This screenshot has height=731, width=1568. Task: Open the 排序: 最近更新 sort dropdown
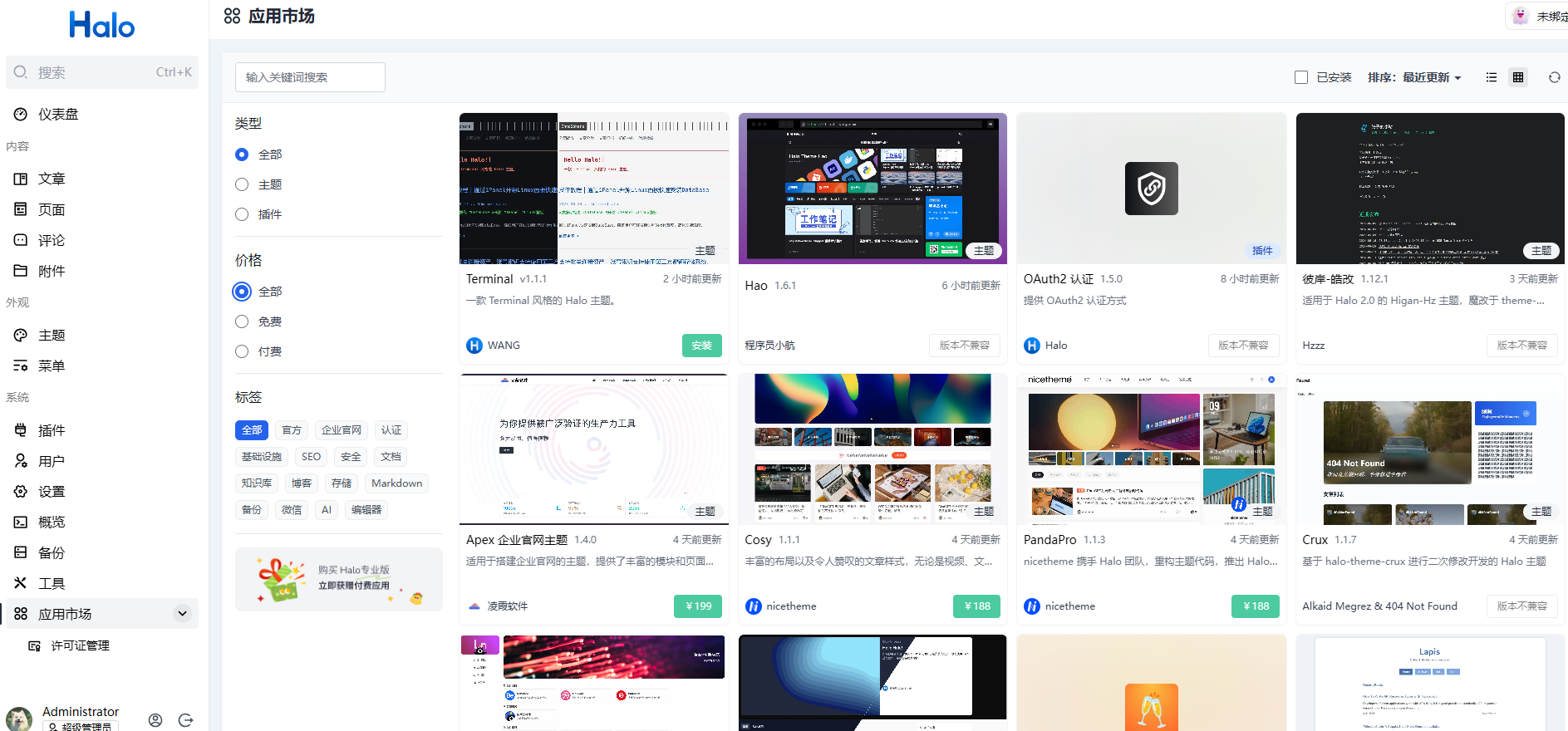pyautogui.click(x=1414, y=77)
